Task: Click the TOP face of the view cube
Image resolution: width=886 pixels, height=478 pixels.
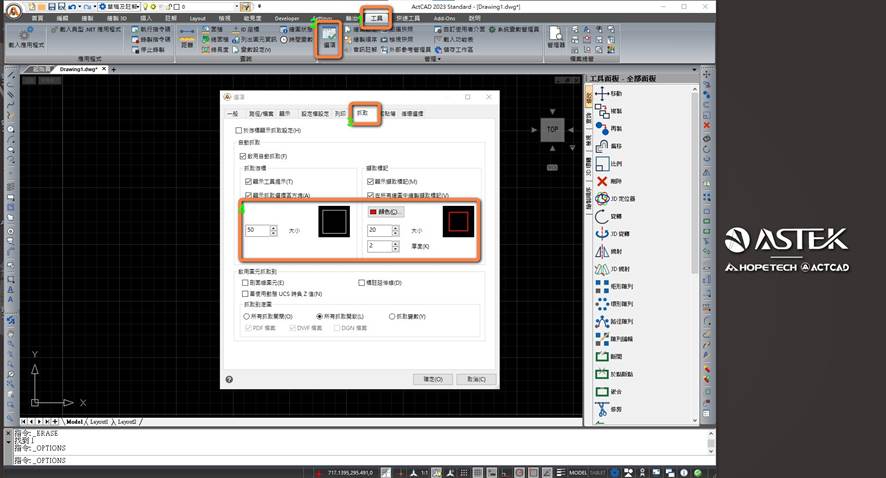Action: (x=552, y=129)
